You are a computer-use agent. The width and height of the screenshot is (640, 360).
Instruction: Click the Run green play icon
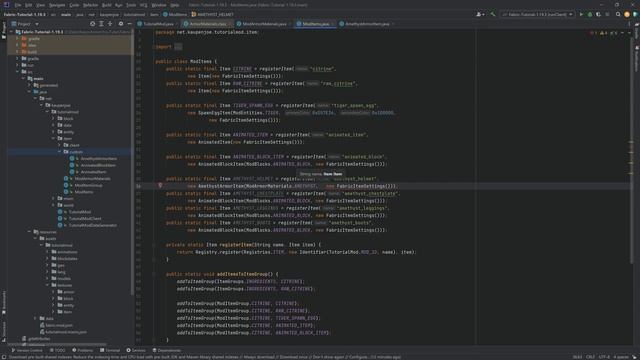coord(581,14)
